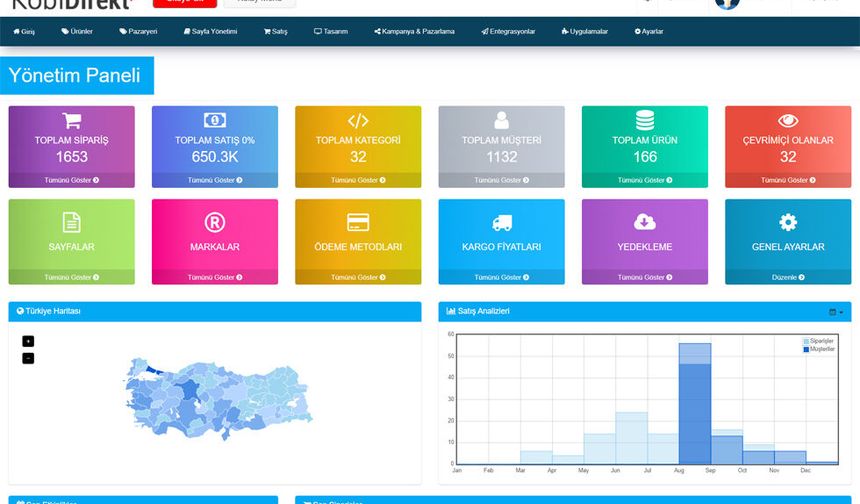Open the Uygulamalar menu

[585, 31]
